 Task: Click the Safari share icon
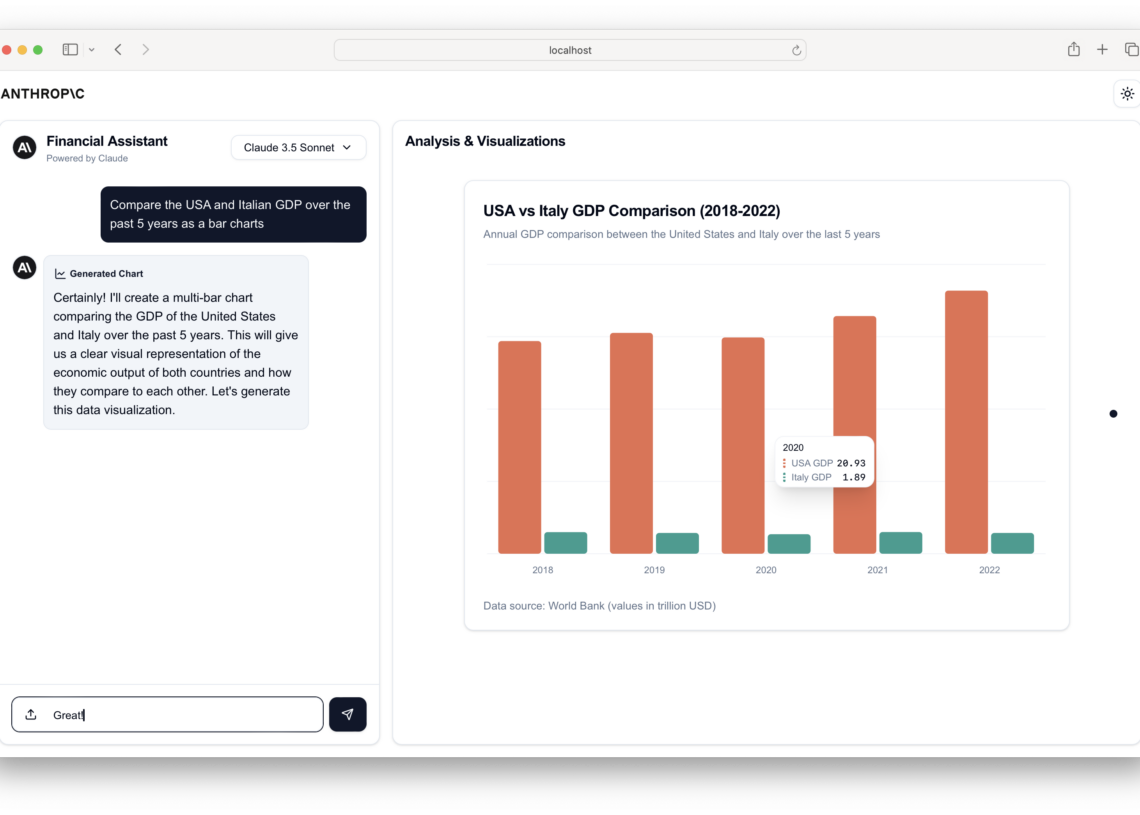tap(1073, 50)
